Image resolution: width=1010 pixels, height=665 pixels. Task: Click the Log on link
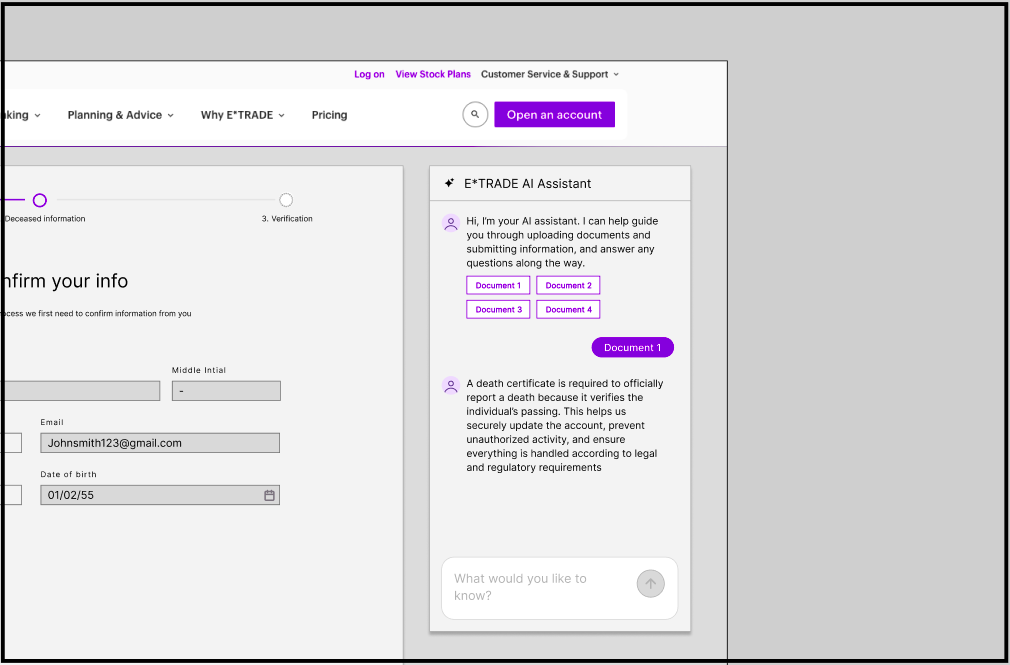(369, 74)
